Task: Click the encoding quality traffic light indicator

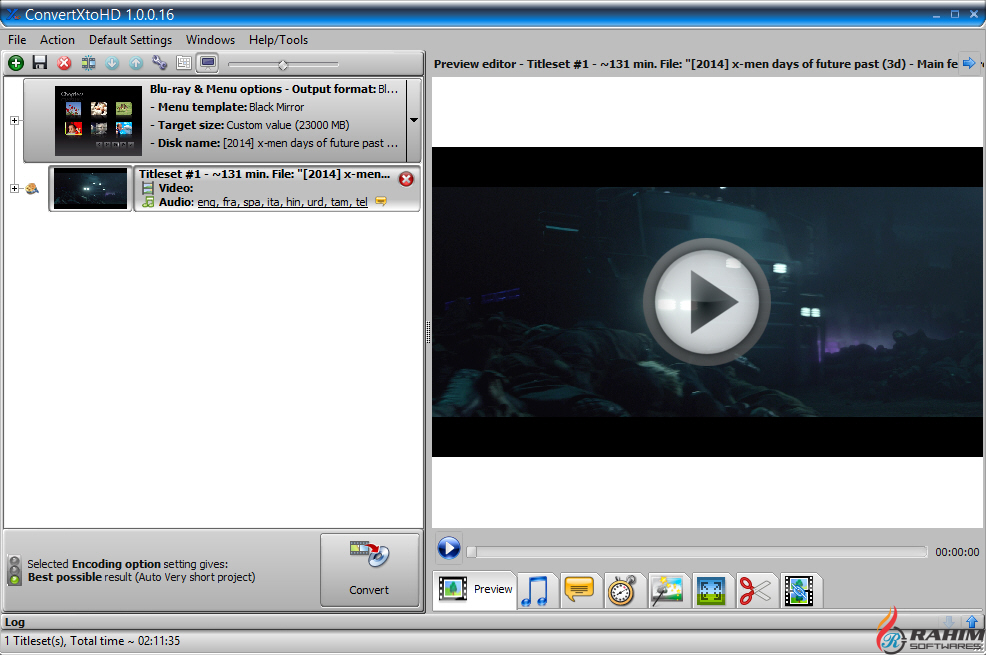Action: [14, 570]
